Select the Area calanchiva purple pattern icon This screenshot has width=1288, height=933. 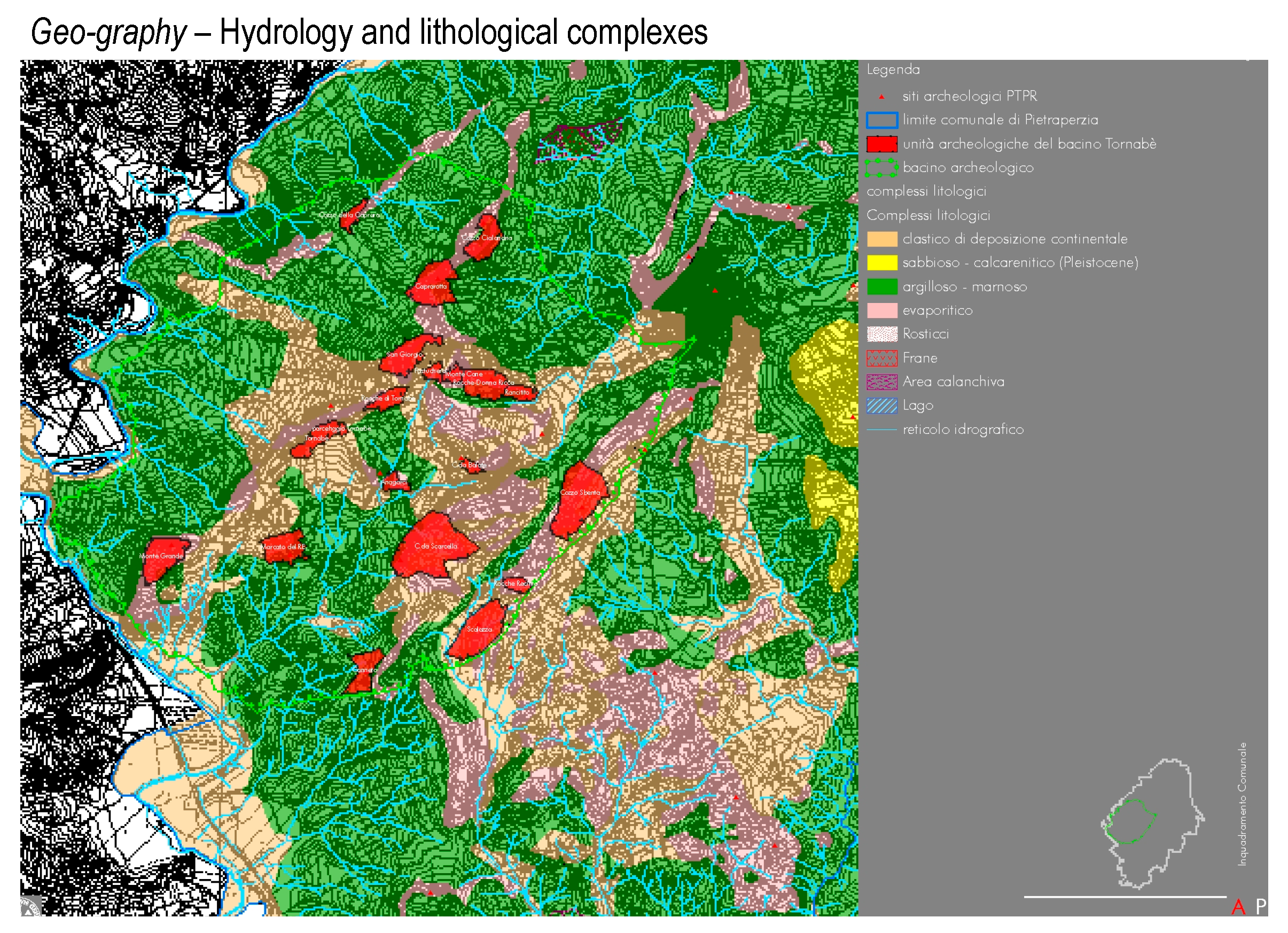(x=881, y=382)
